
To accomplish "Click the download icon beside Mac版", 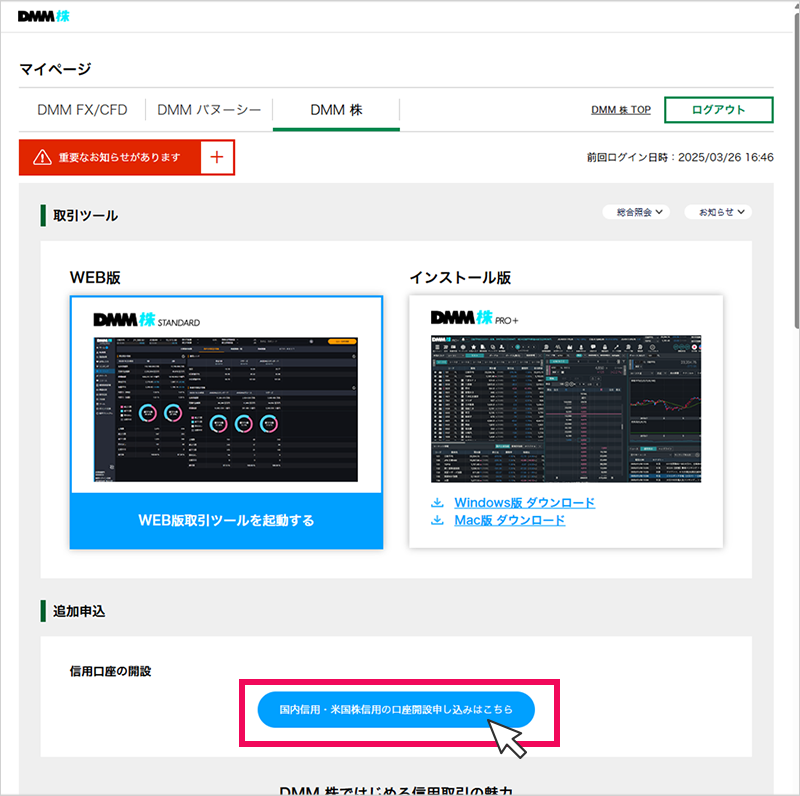I will click(x=437, y=520).
